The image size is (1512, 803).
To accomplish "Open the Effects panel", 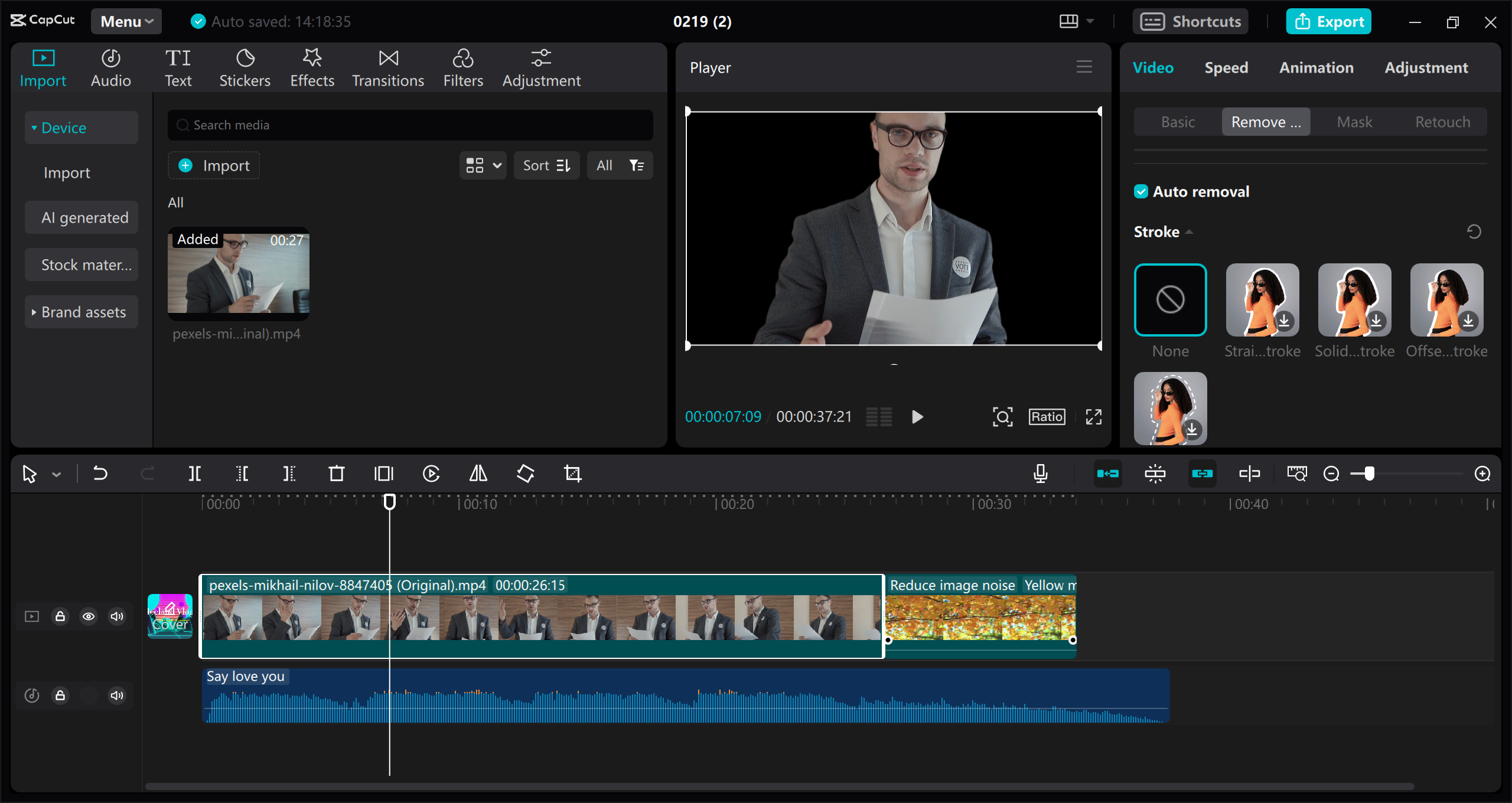I will click(312, 67).
